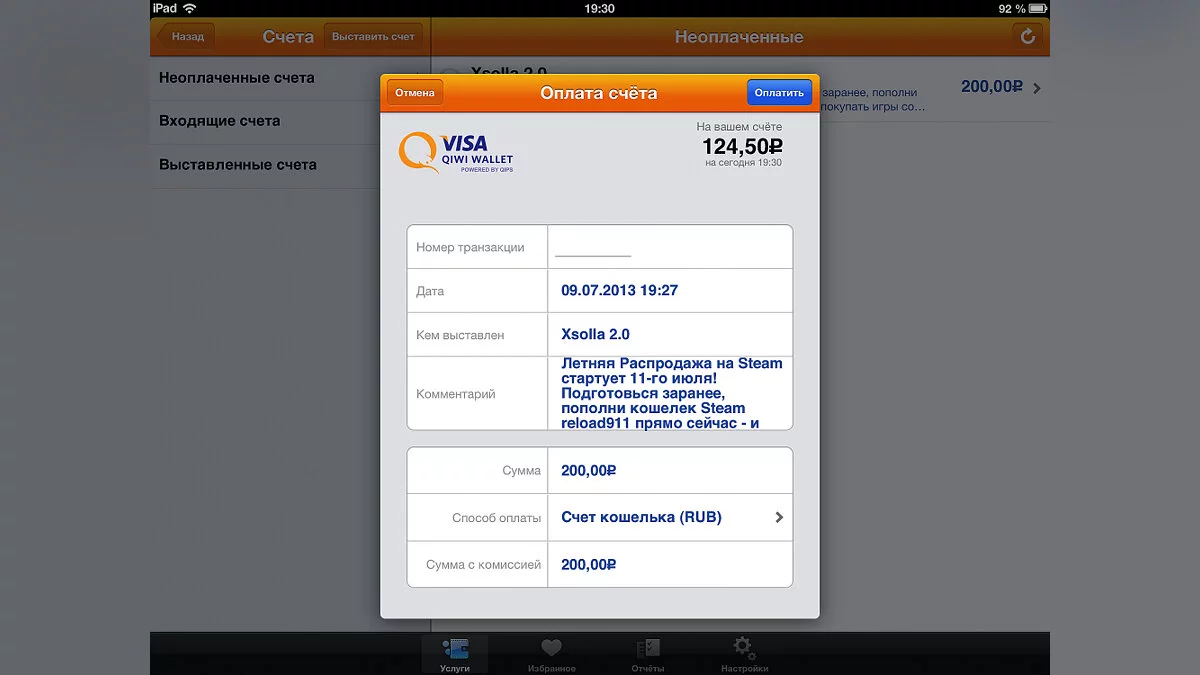The height and width of the screenshot is (675, 1200).
Task: Open the Настройки tab
Action: tap(744, 655)
